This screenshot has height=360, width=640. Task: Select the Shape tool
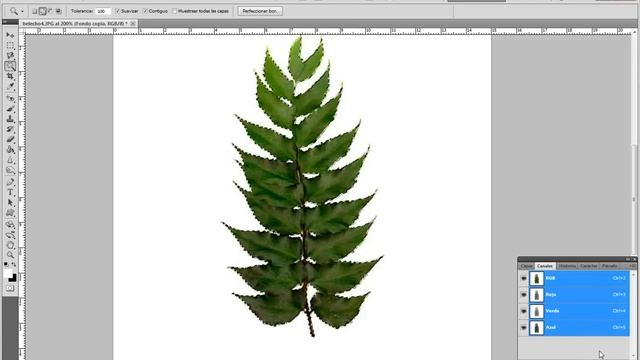click(x=10, y=213)
